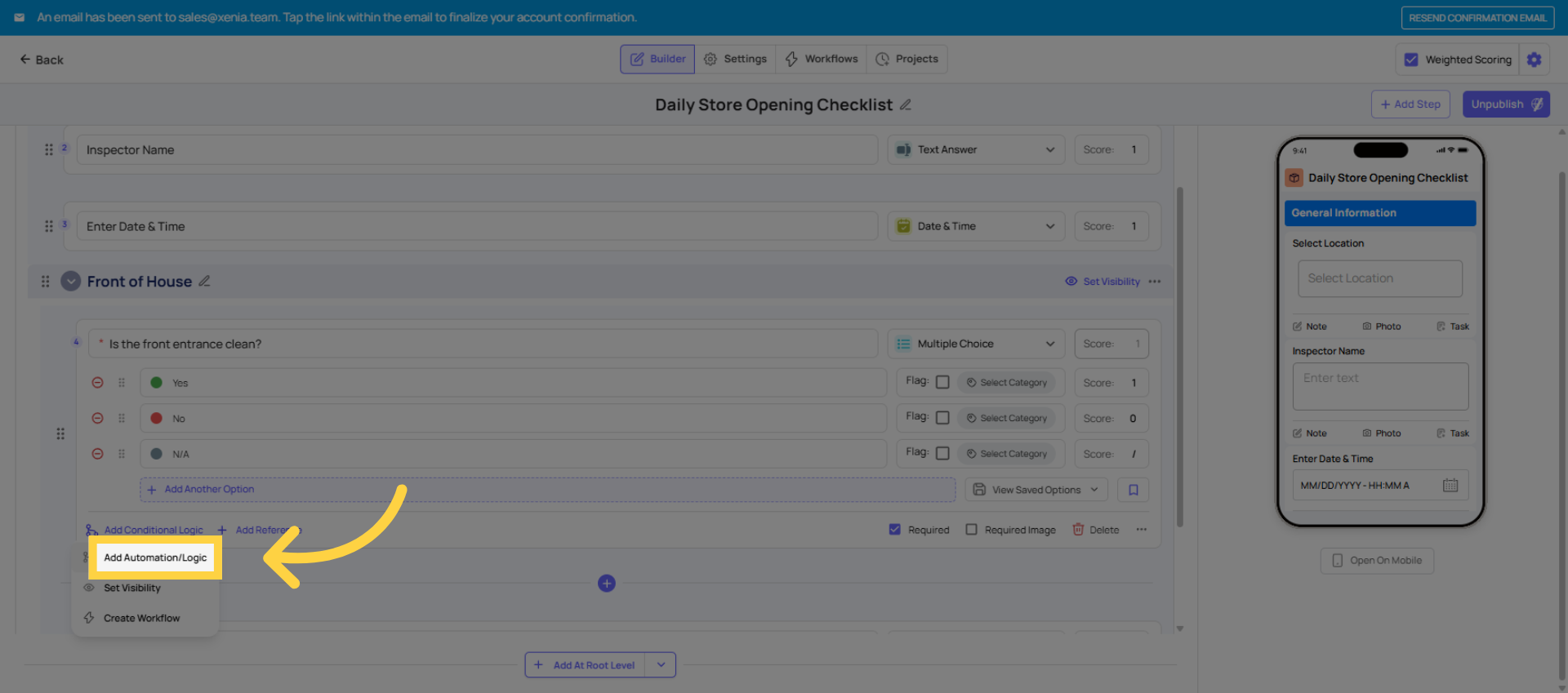Open Select Category for the N/A option
1568x693 pixels.
(1006, 454)
